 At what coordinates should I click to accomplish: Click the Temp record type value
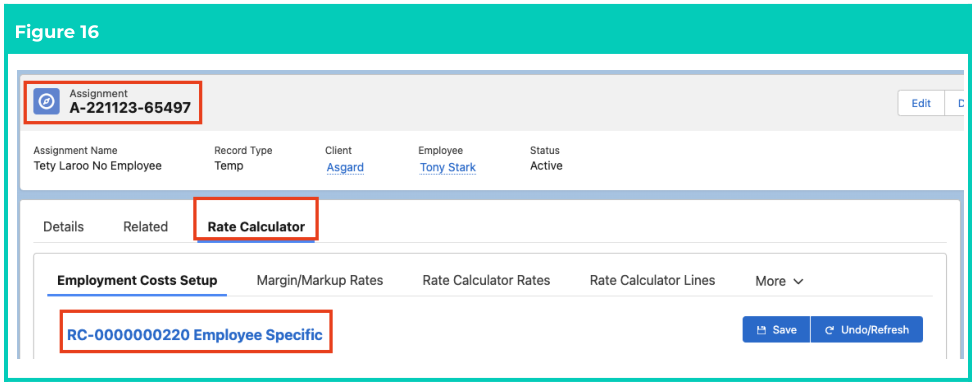click(228, 166)
